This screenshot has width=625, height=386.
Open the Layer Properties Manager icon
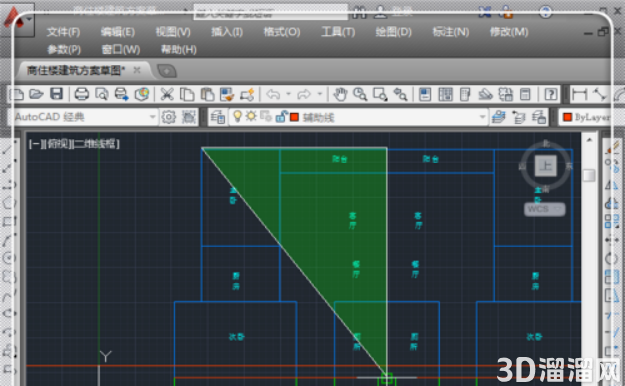[218, 117]
